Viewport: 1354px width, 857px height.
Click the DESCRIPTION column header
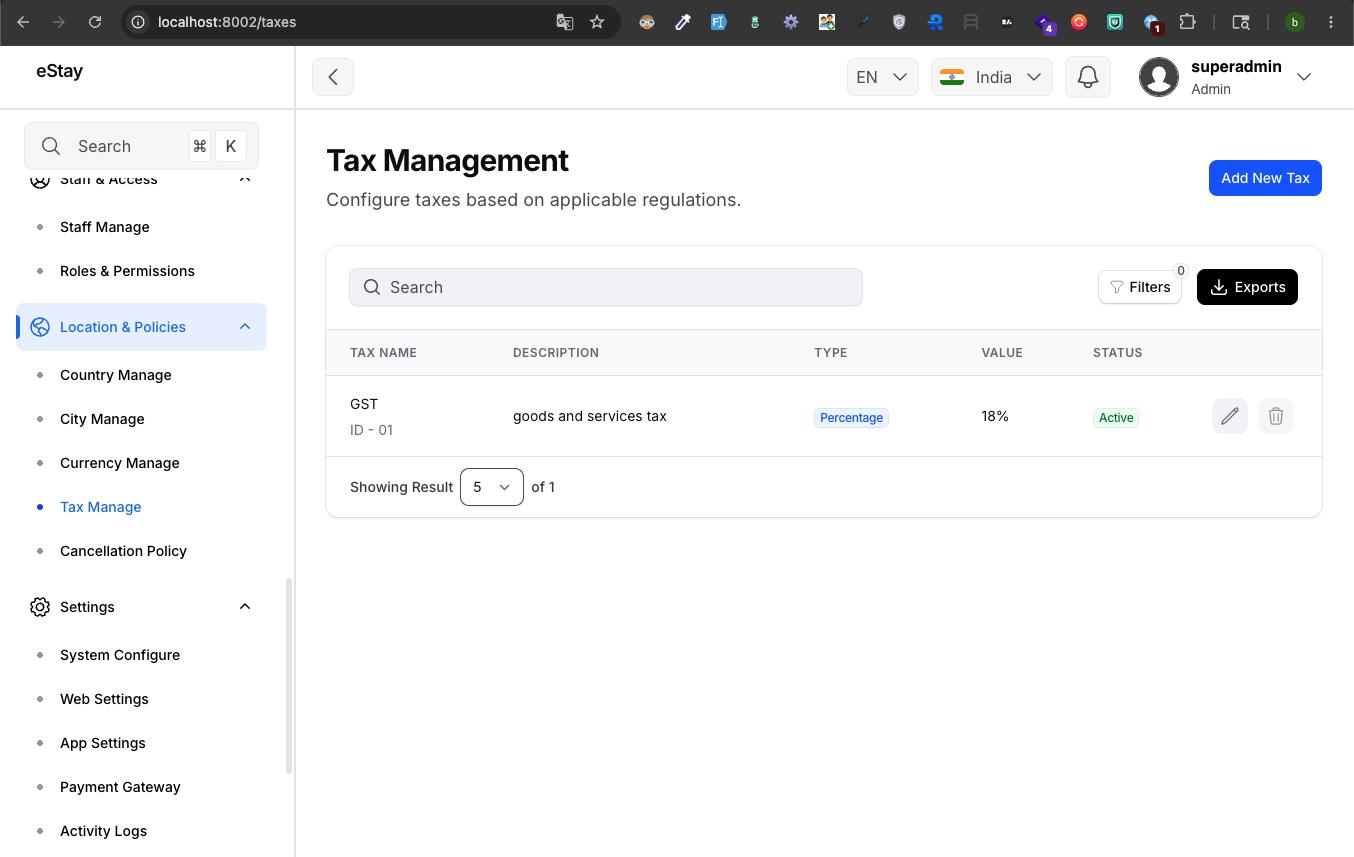coord(556,353)
